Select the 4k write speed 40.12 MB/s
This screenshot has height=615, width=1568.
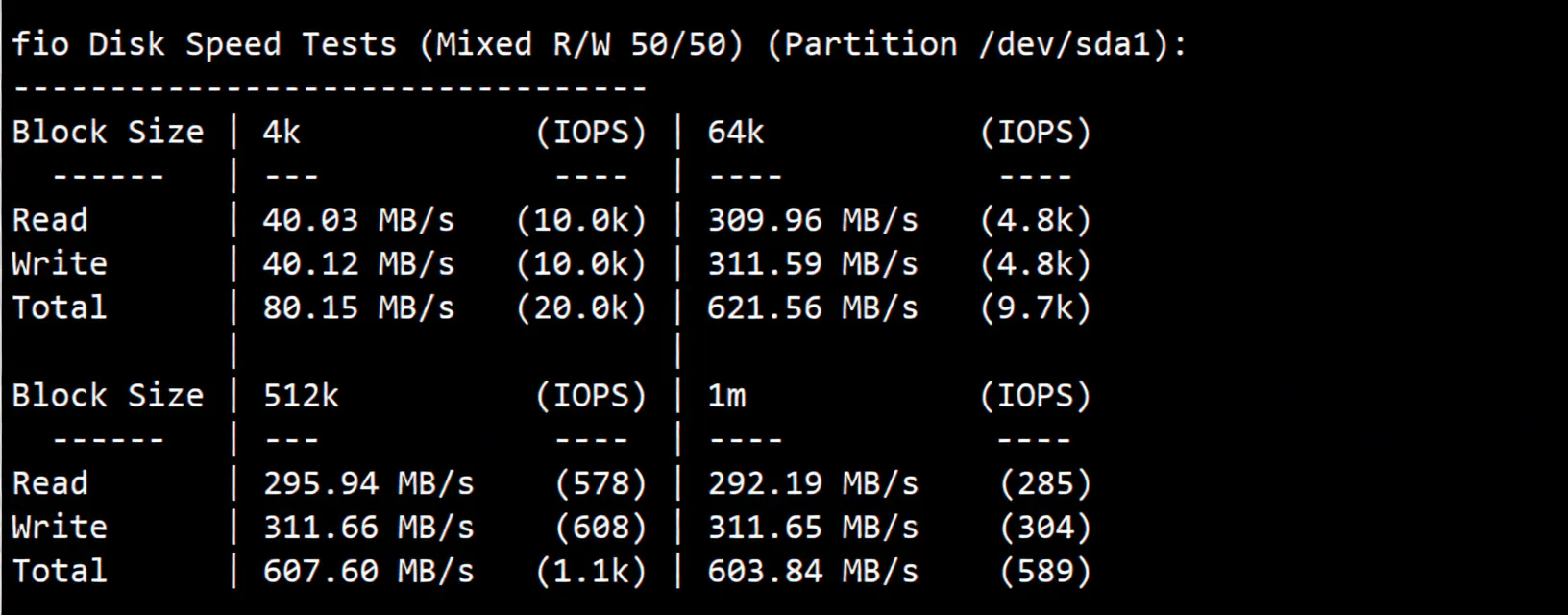point(358,264)
